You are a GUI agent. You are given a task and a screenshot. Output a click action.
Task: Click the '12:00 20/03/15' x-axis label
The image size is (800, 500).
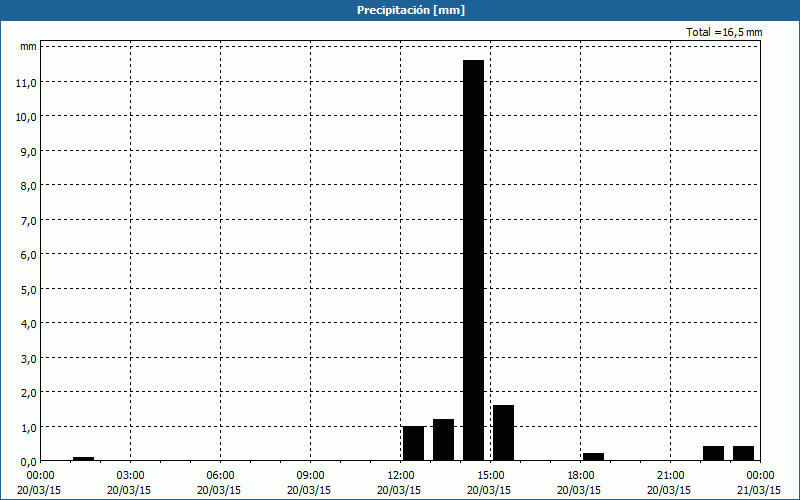pyautogui.click(x=399, y=483)
